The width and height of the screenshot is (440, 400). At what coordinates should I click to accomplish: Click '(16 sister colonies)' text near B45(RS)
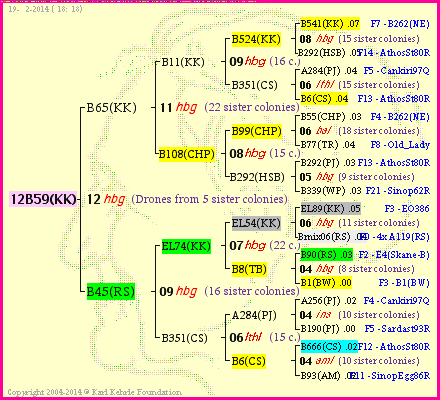pos(252,291)
